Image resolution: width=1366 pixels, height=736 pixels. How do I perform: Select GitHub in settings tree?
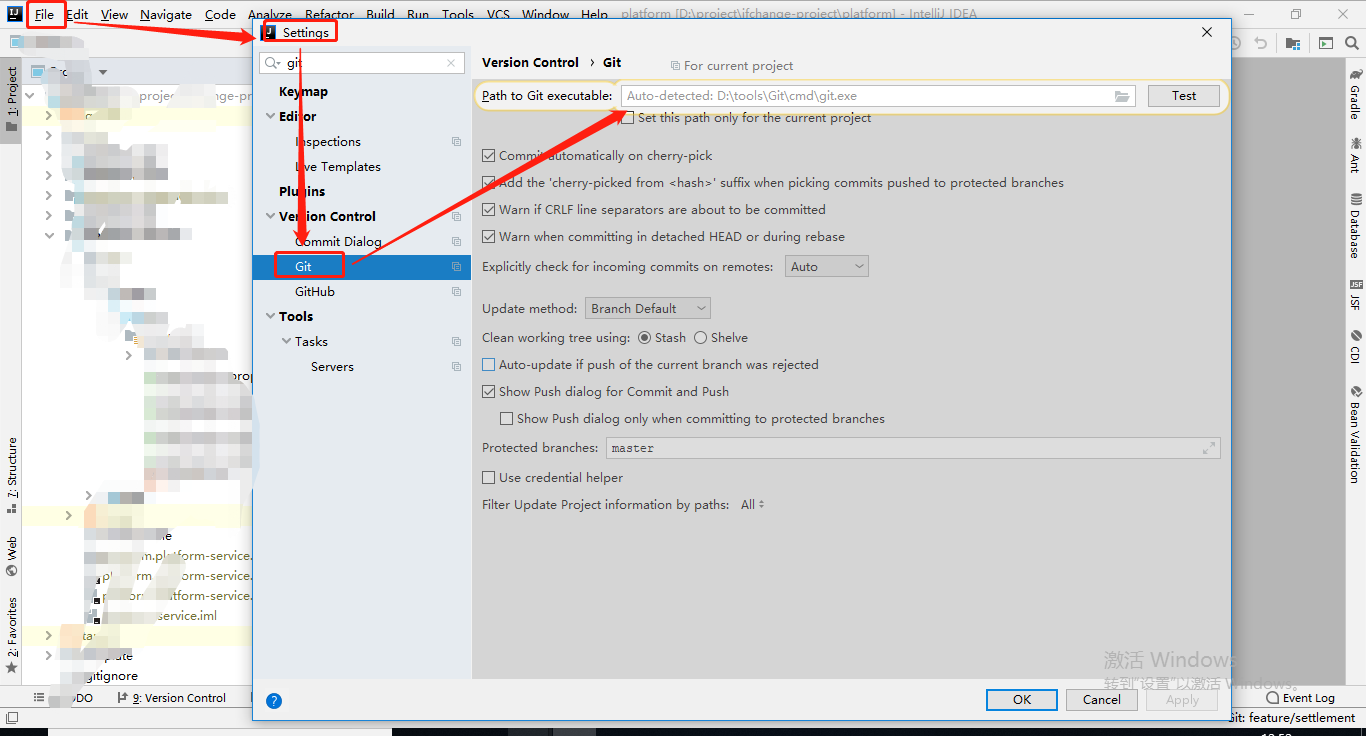(x=315, y=292)
